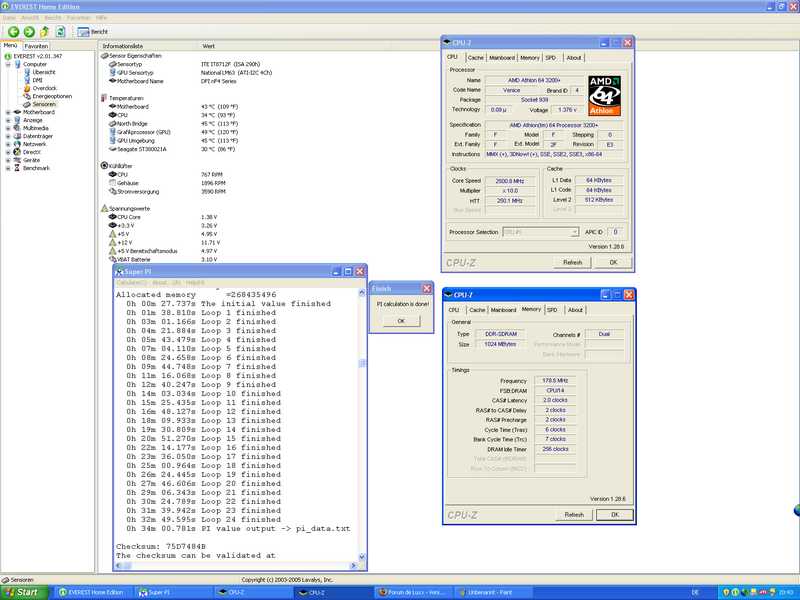Click the up-one-level toolbar arrow icon
The width and height of the screenshot is (800, 600).
[44, 32]
